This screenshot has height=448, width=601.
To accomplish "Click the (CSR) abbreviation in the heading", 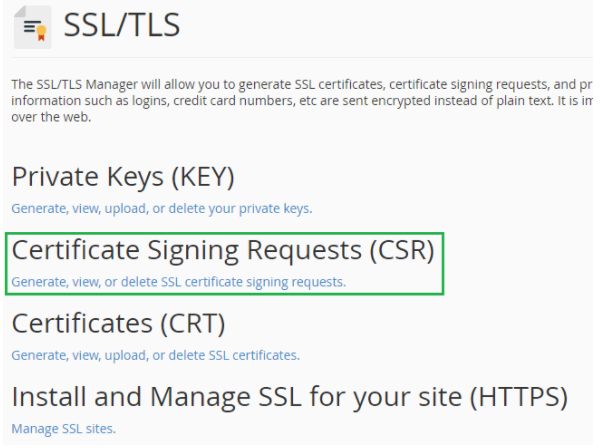I will pyautogui.click(x=401, y=250).
